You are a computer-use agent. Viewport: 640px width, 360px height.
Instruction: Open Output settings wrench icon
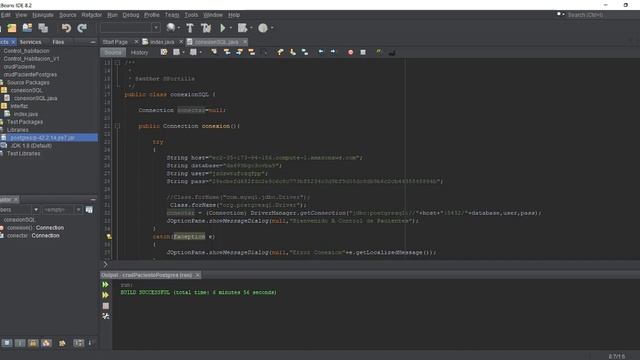tap(106, 316)
